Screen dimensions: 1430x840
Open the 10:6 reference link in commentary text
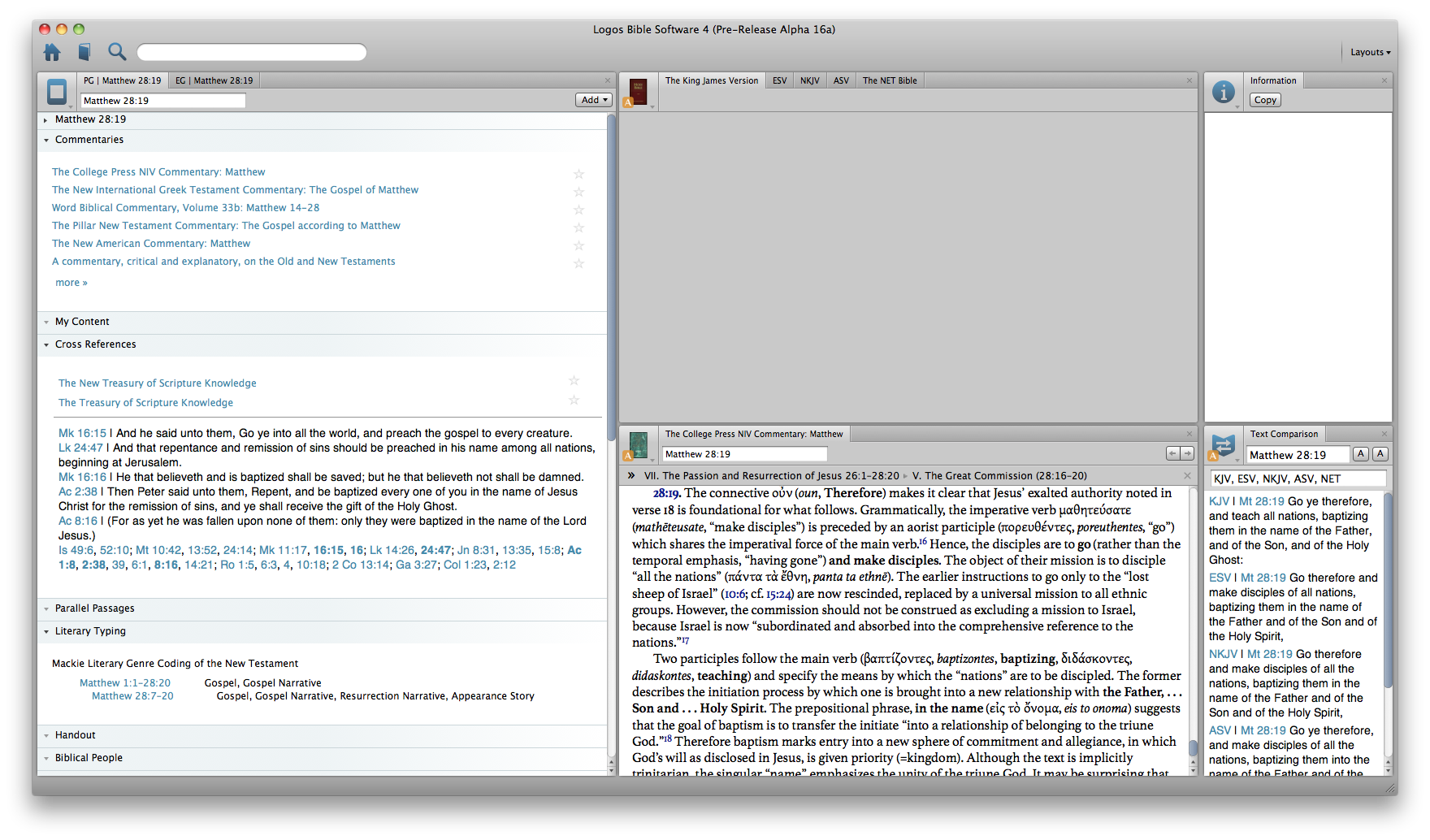[734, 594]
